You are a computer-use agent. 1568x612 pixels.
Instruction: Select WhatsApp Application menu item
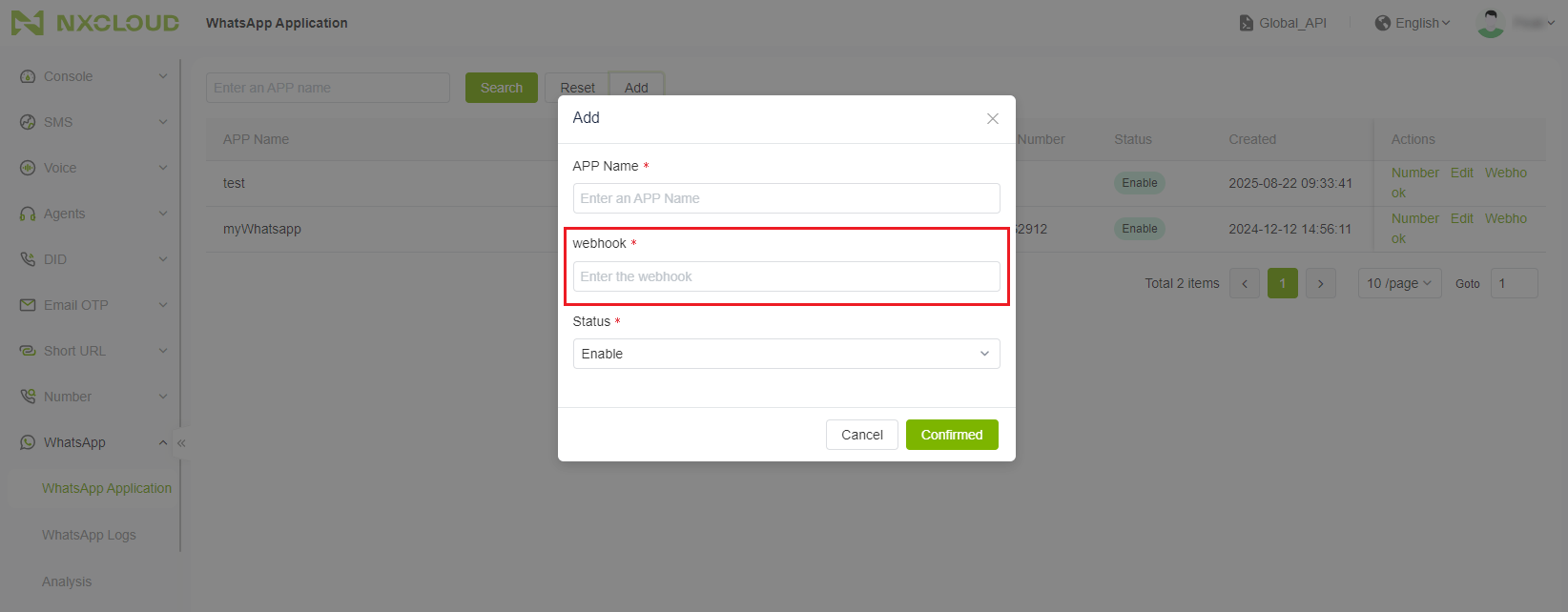click(107, 488)
